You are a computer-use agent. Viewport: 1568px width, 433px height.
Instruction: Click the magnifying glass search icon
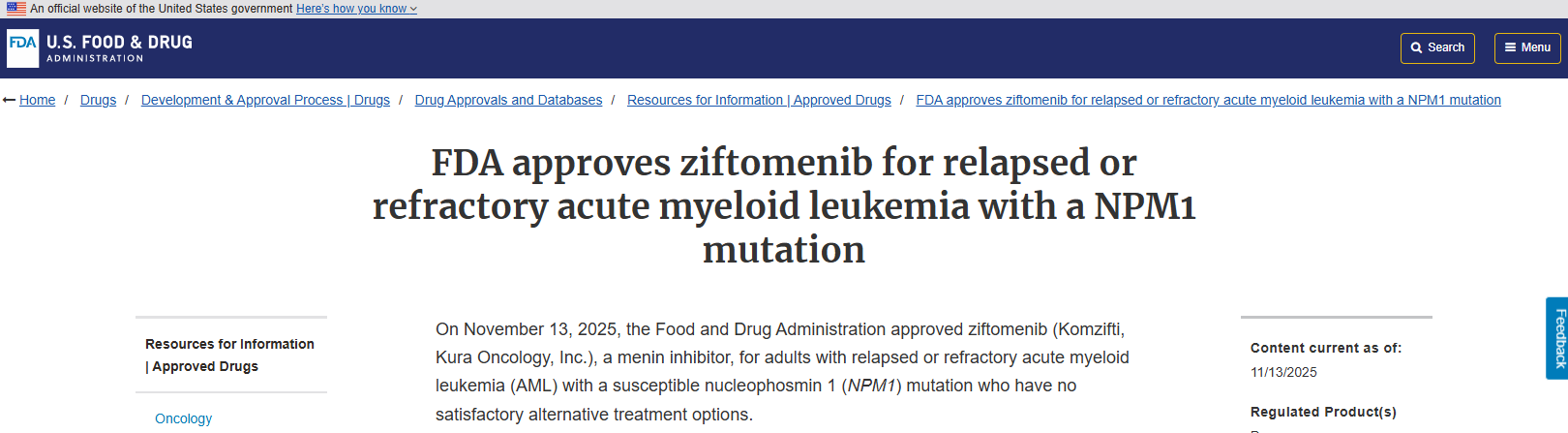tap(1417, 48)
